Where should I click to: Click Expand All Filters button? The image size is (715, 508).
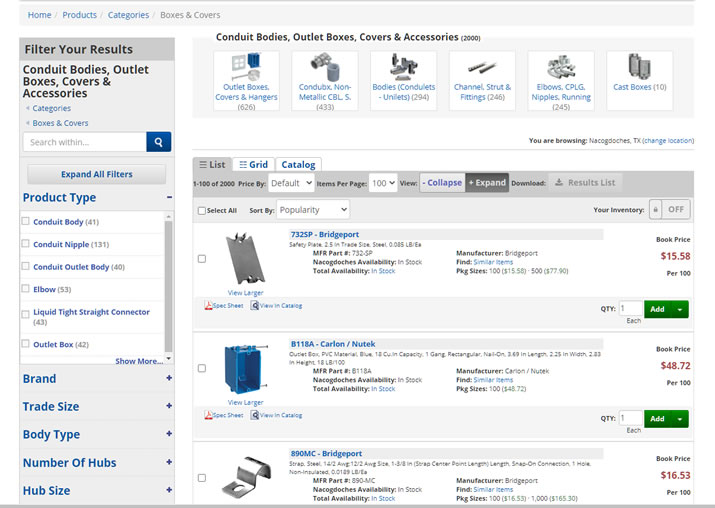point(97,174)
